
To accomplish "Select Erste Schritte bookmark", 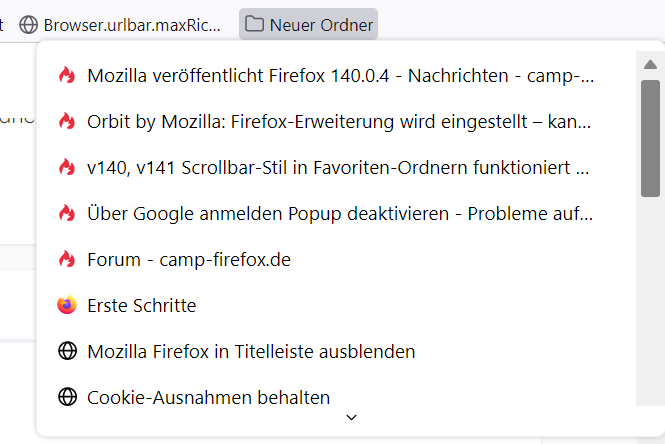I will pyautogui.click(x=142, y=305).
